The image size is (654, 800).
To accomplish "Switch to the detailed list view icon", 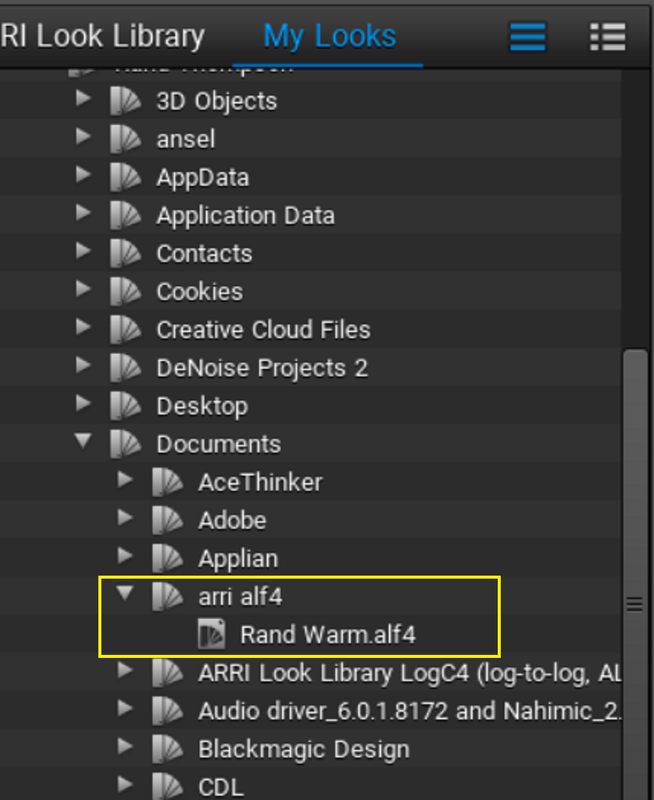I will pos(608,37).
